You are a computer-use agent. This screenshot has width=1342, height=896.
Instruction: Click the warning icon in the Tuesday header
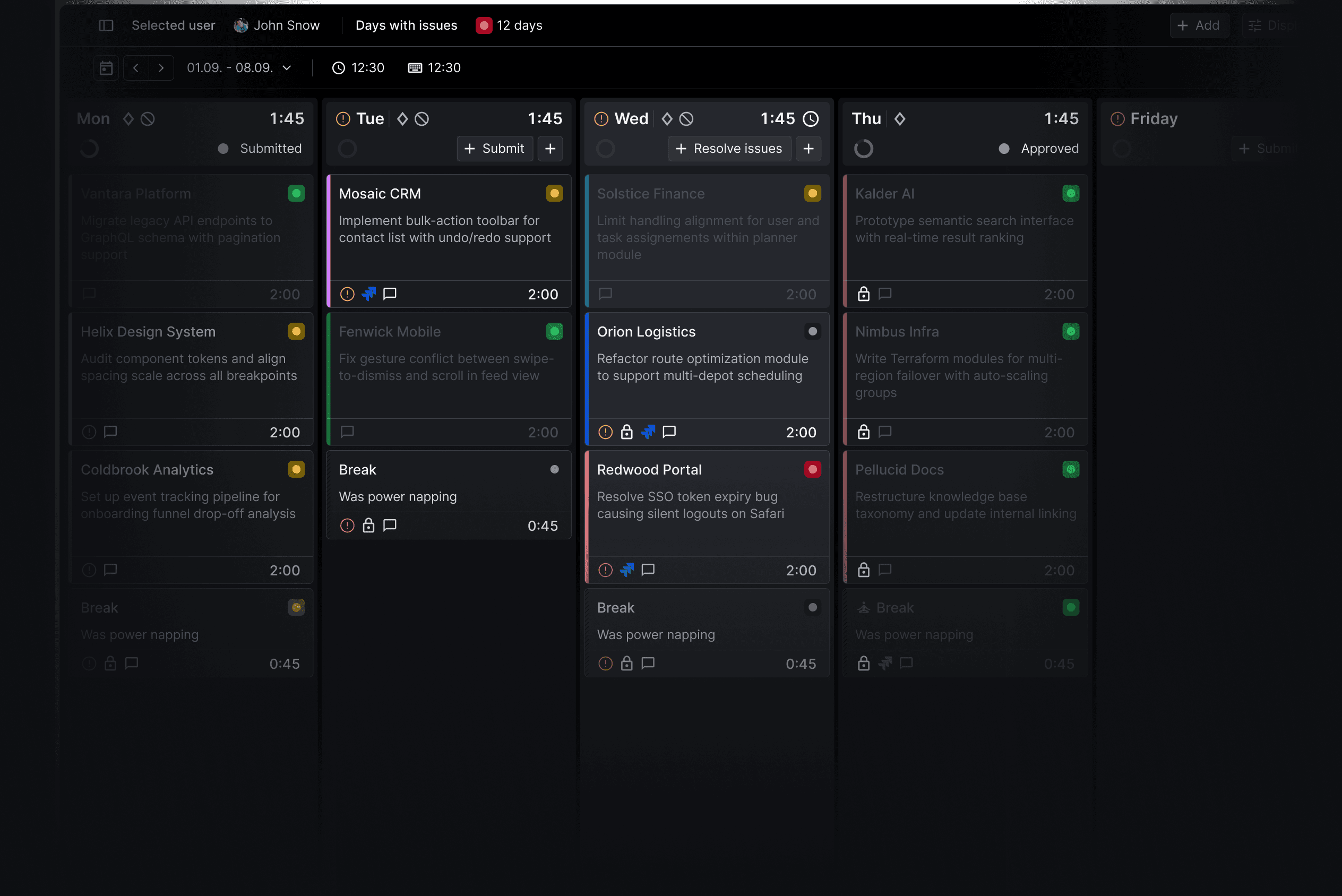click(342, 118)
